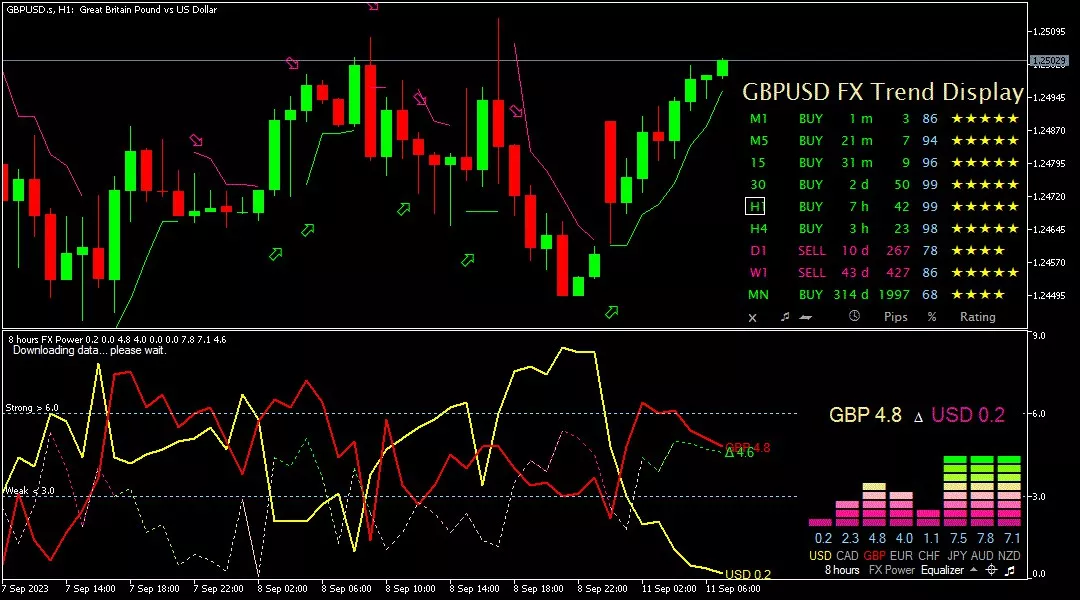Click the trend line icon beside the music note

click(x=805, y=317)
